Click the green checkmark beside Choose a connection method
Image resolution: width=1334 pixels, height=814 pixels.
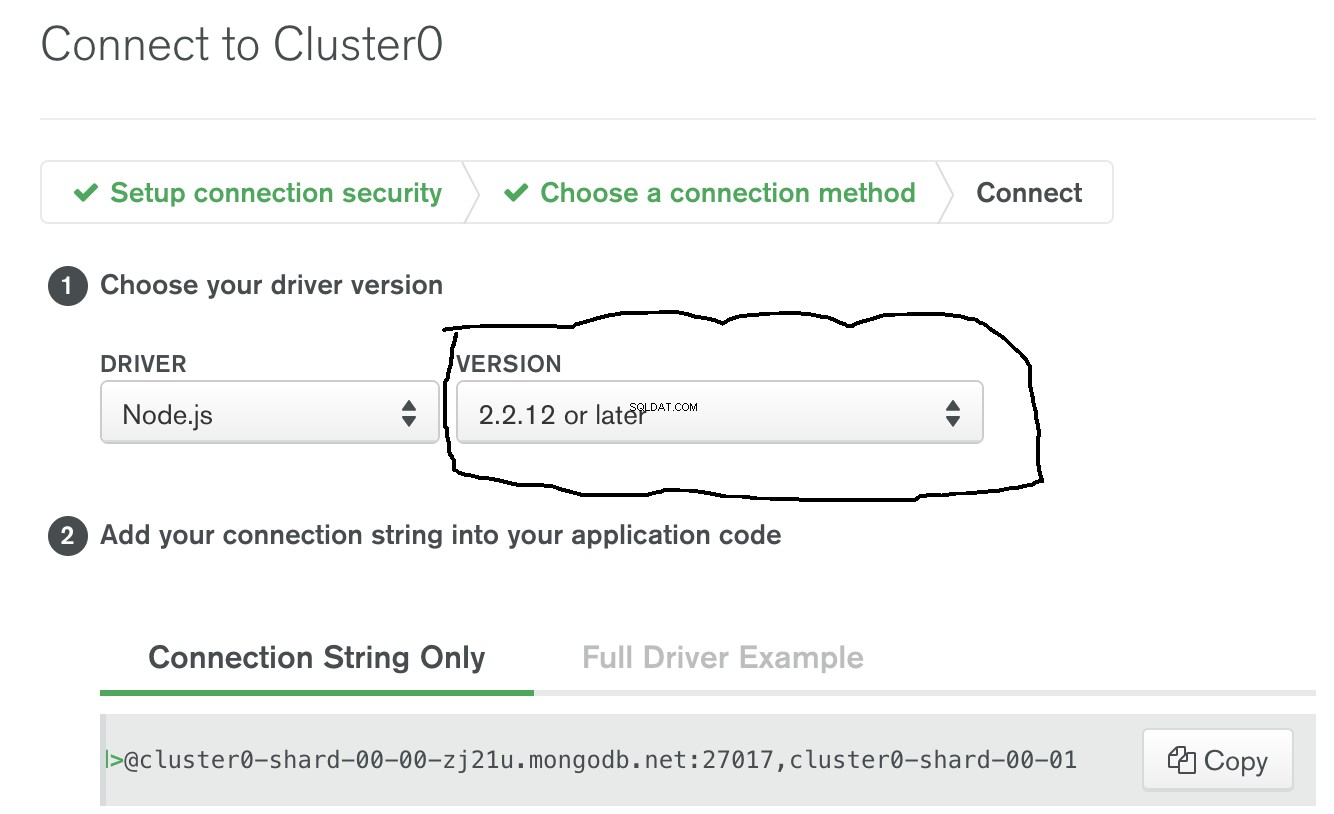tap(516, 192)
